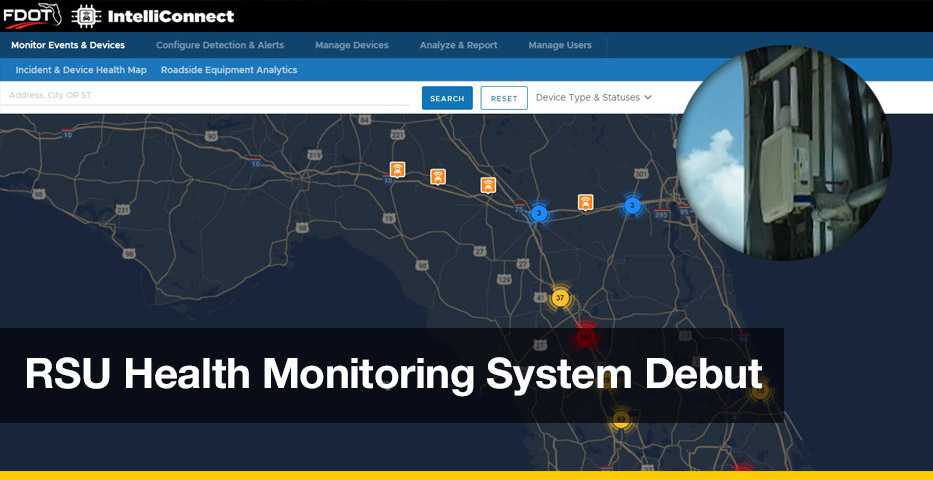Image resolution: width=933 pixels, height=480 pixels.
Task: Open the red cluster labeled 101
Action: [586, 338]
